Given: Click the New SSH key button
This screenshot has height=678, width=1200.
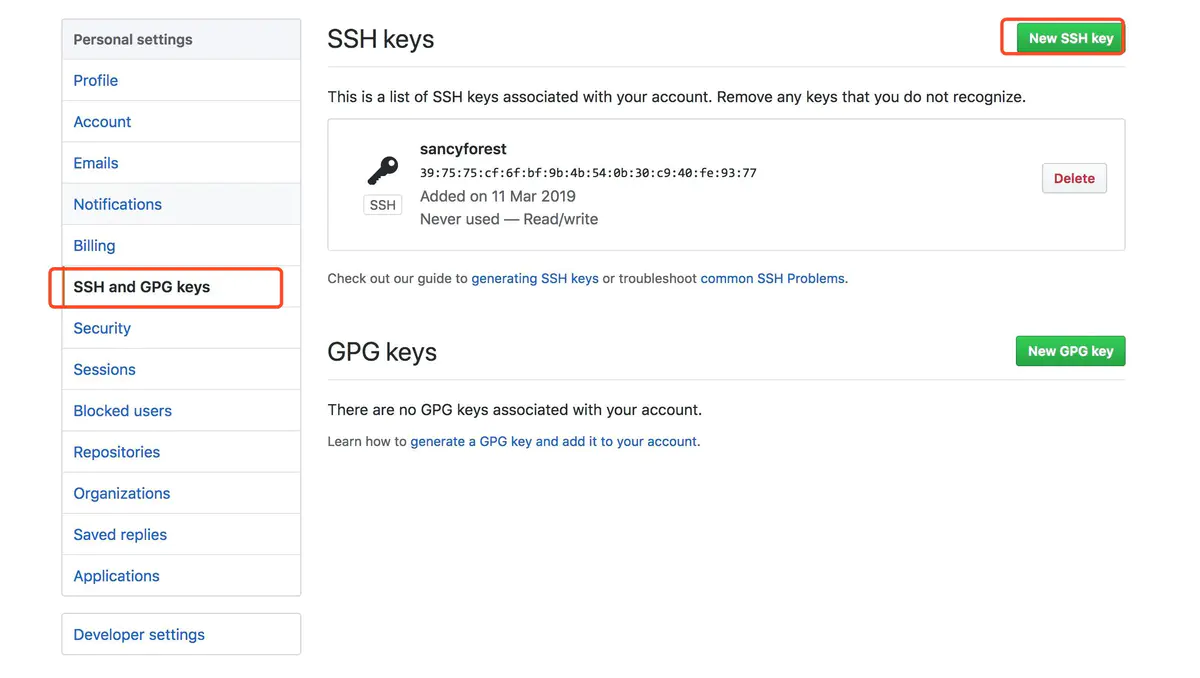Looking at the screenshot, I should (1070, 38).
